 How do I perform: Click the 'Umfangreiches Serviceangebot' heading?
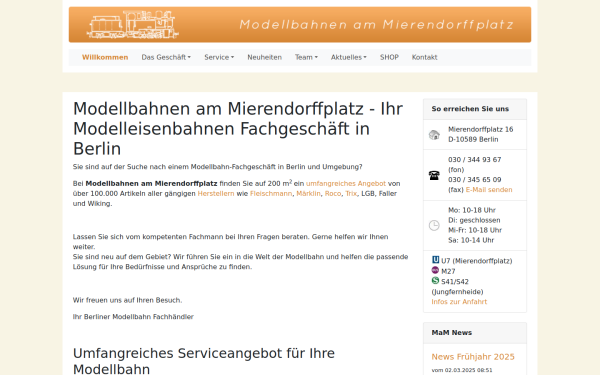coord(204,361)
